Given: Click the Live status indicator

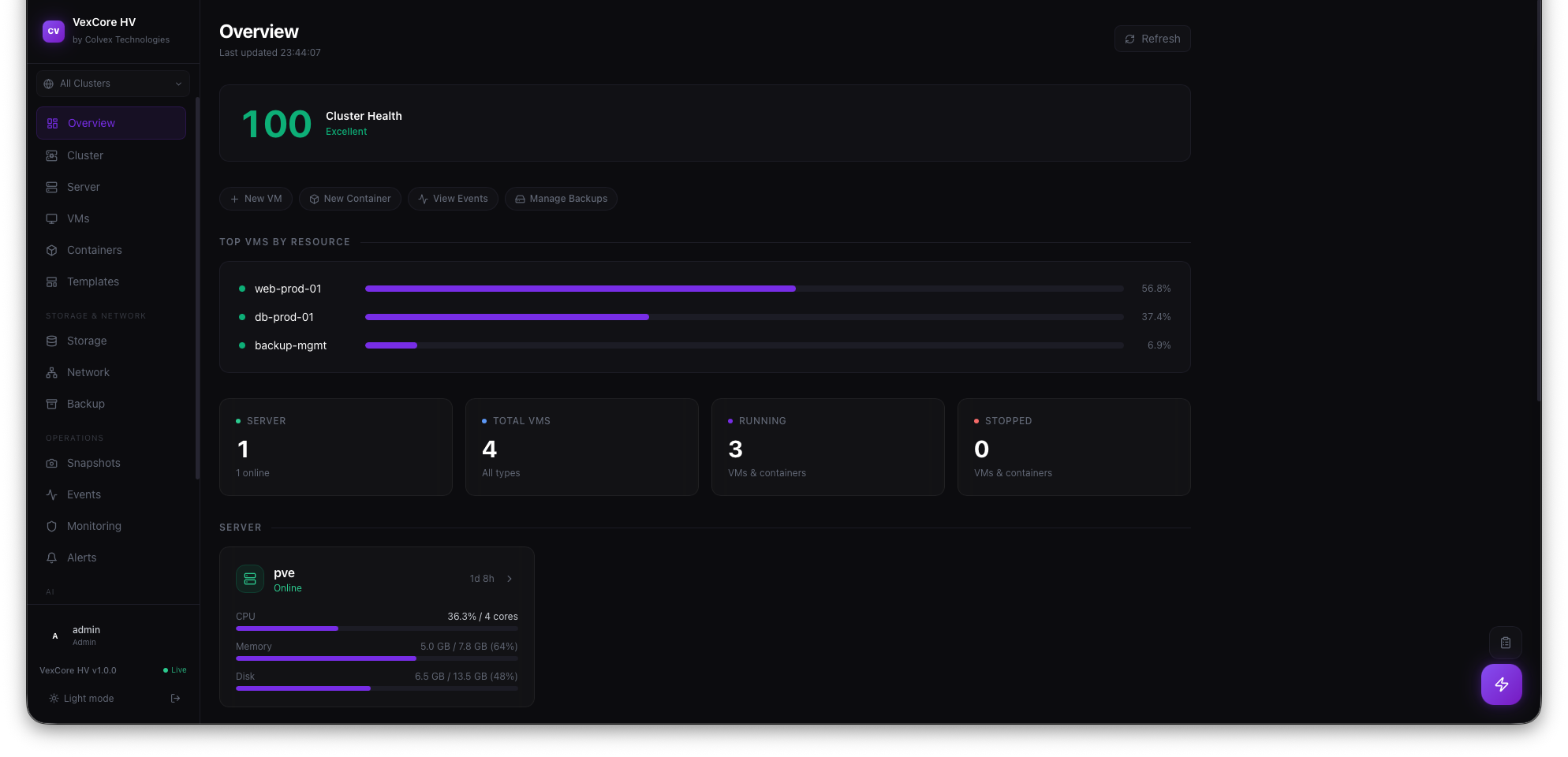Looking at the screenshot, I should pos(175,670).
